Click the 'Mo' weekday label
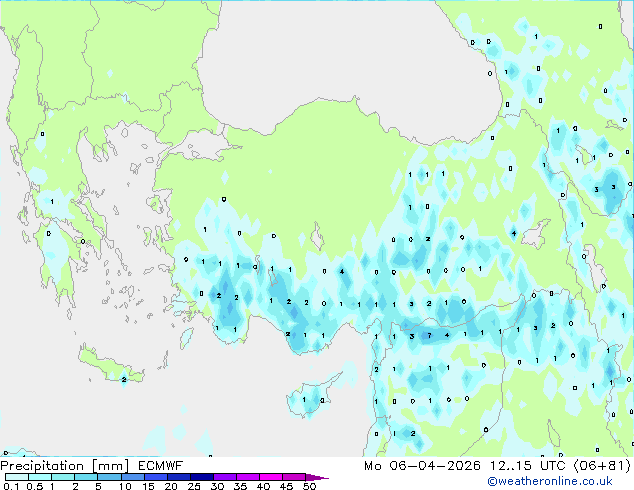Screen dimensions: 634x490 (372, 466)
